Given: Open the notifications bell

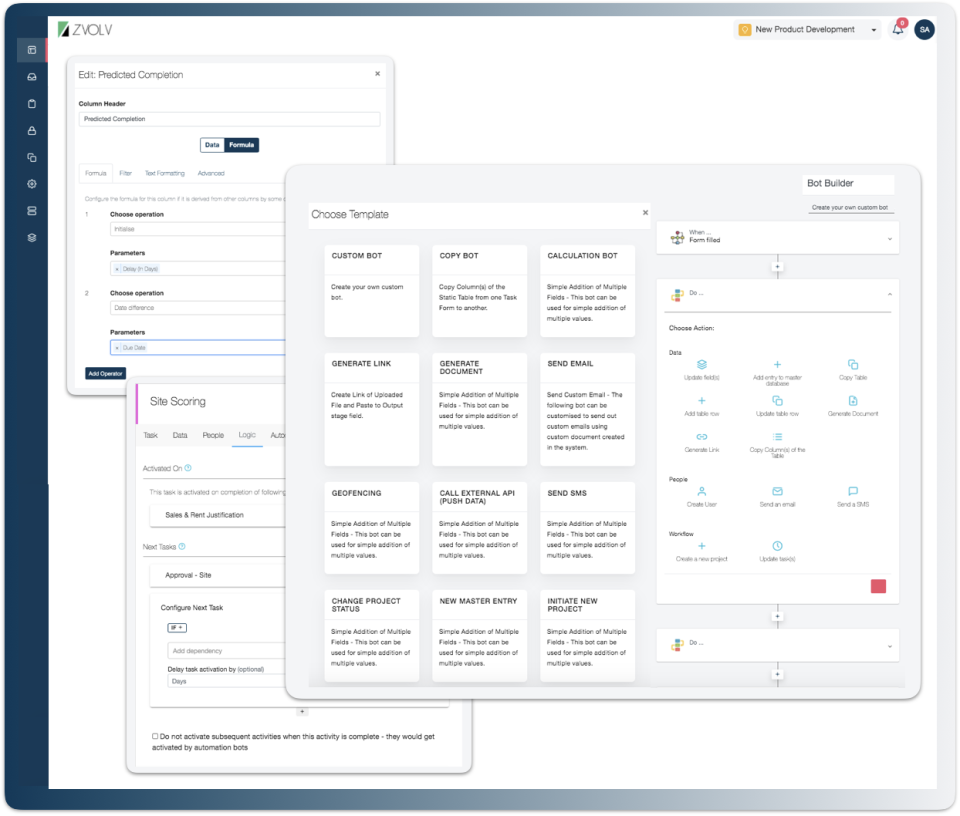Looking at the screenshot, I should [898, 29].
